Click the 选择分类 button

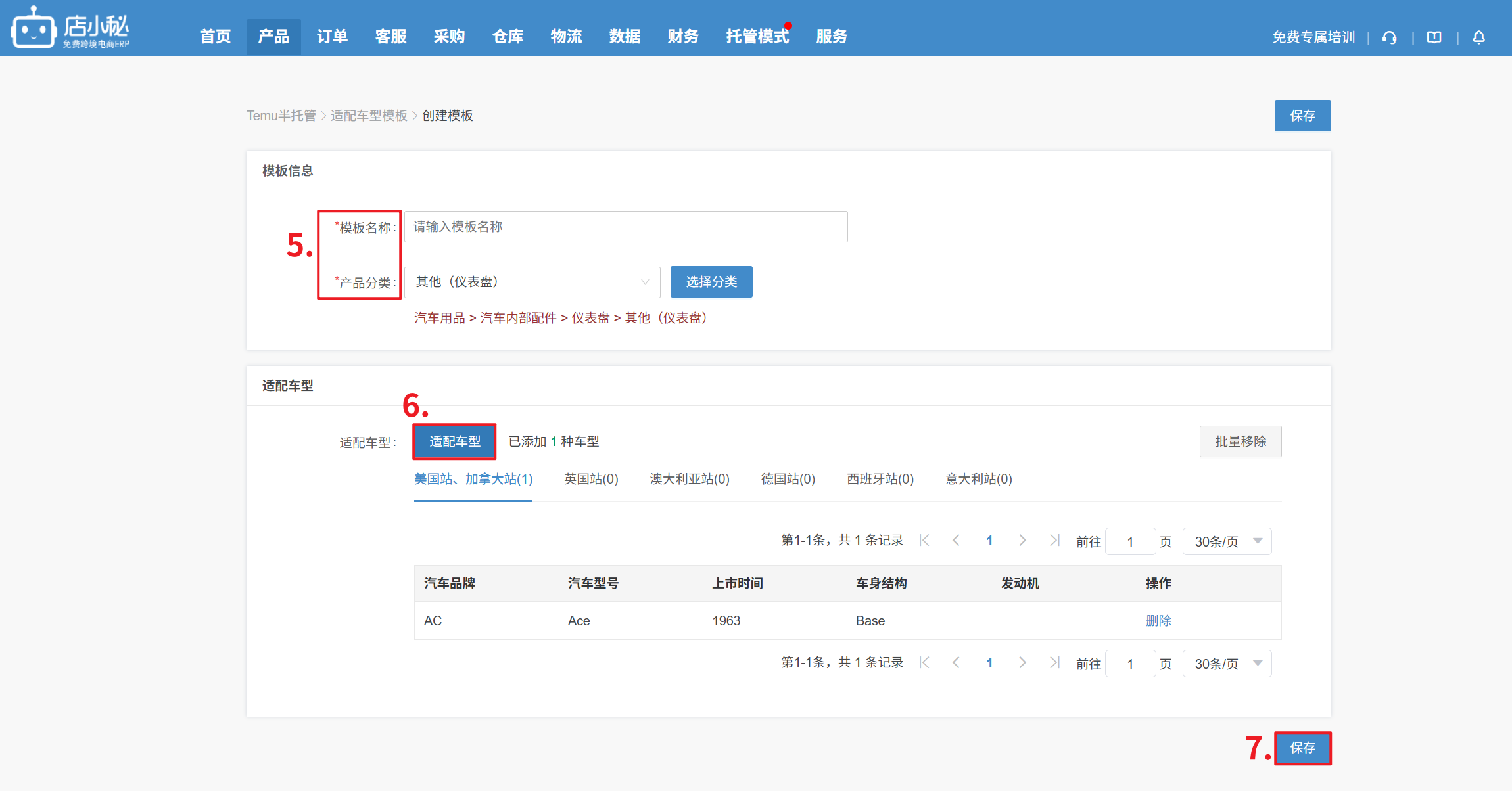pyautogui.click(x=711, y=282)
